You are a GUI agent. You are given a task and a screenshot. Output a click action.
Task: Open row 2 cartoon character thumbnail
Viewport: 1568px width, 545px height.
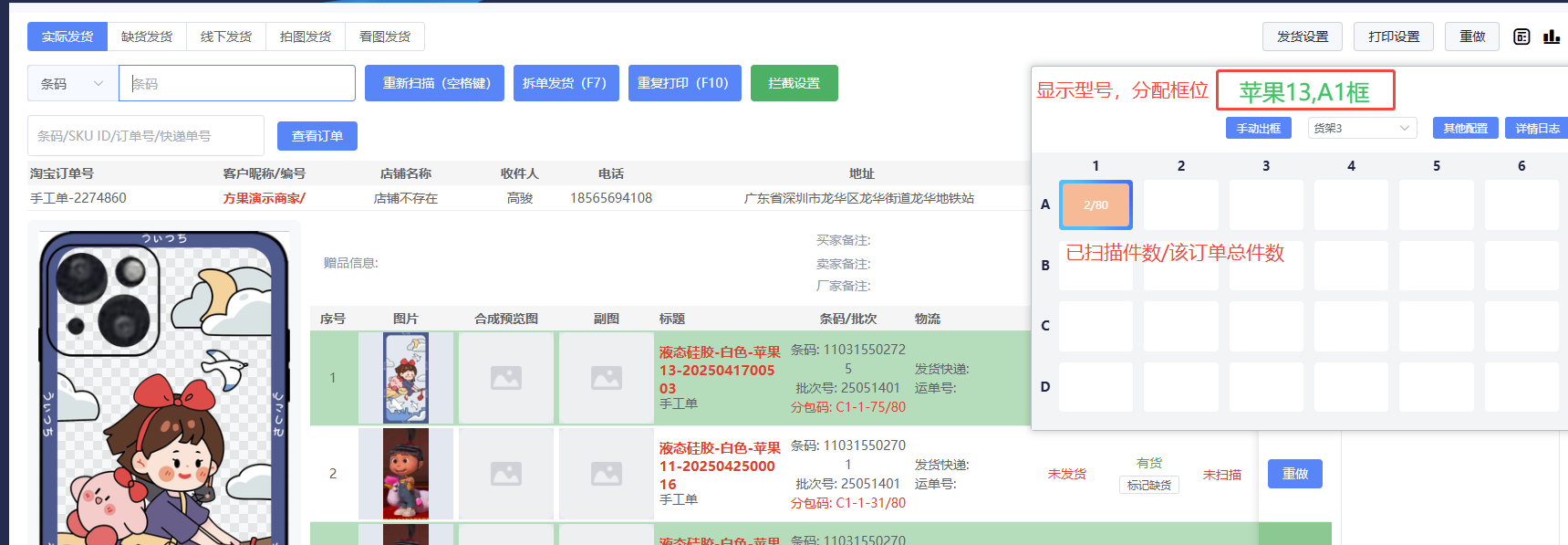pos(406,474)
